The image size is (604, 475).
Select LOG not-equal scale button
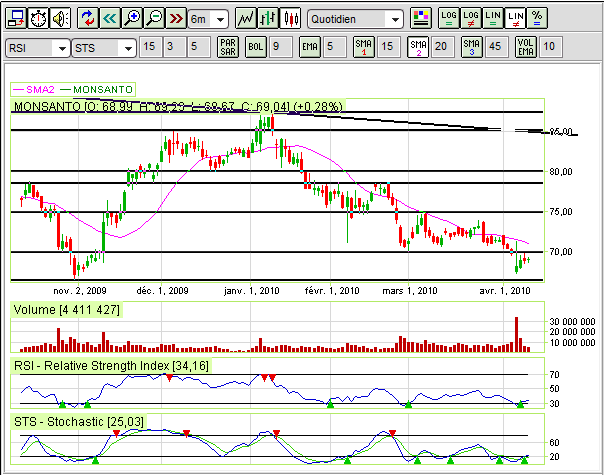(471, 18)
